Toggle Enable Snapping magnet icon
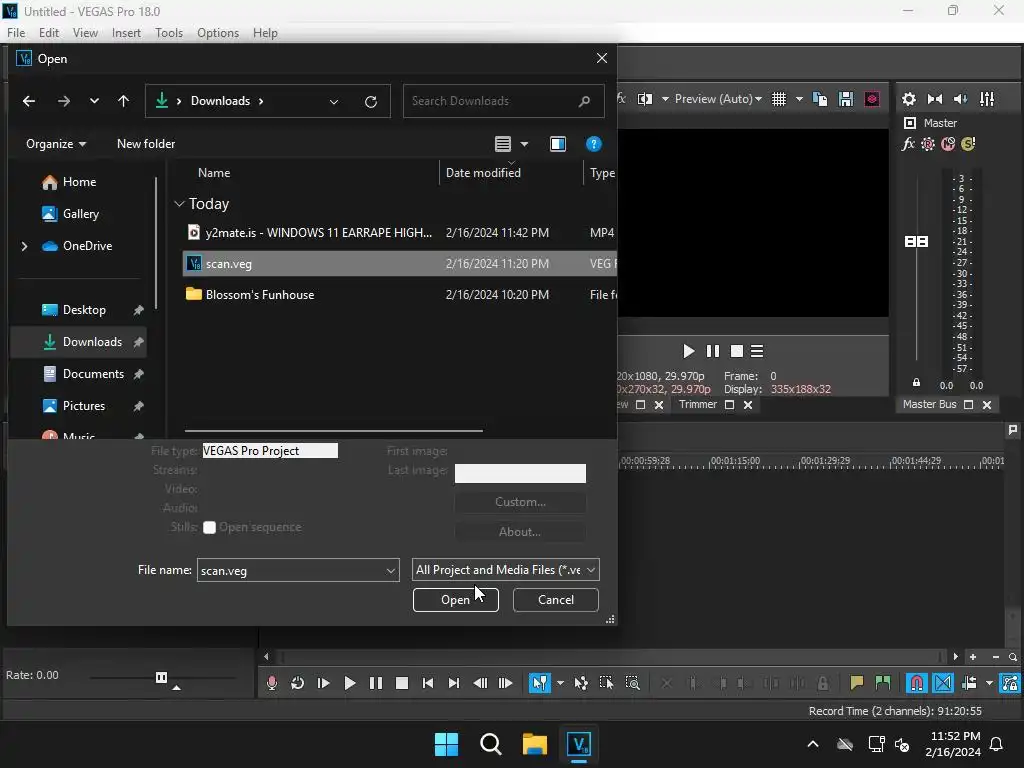Screen dimensions: 1024x768 (x=917, y=683)
